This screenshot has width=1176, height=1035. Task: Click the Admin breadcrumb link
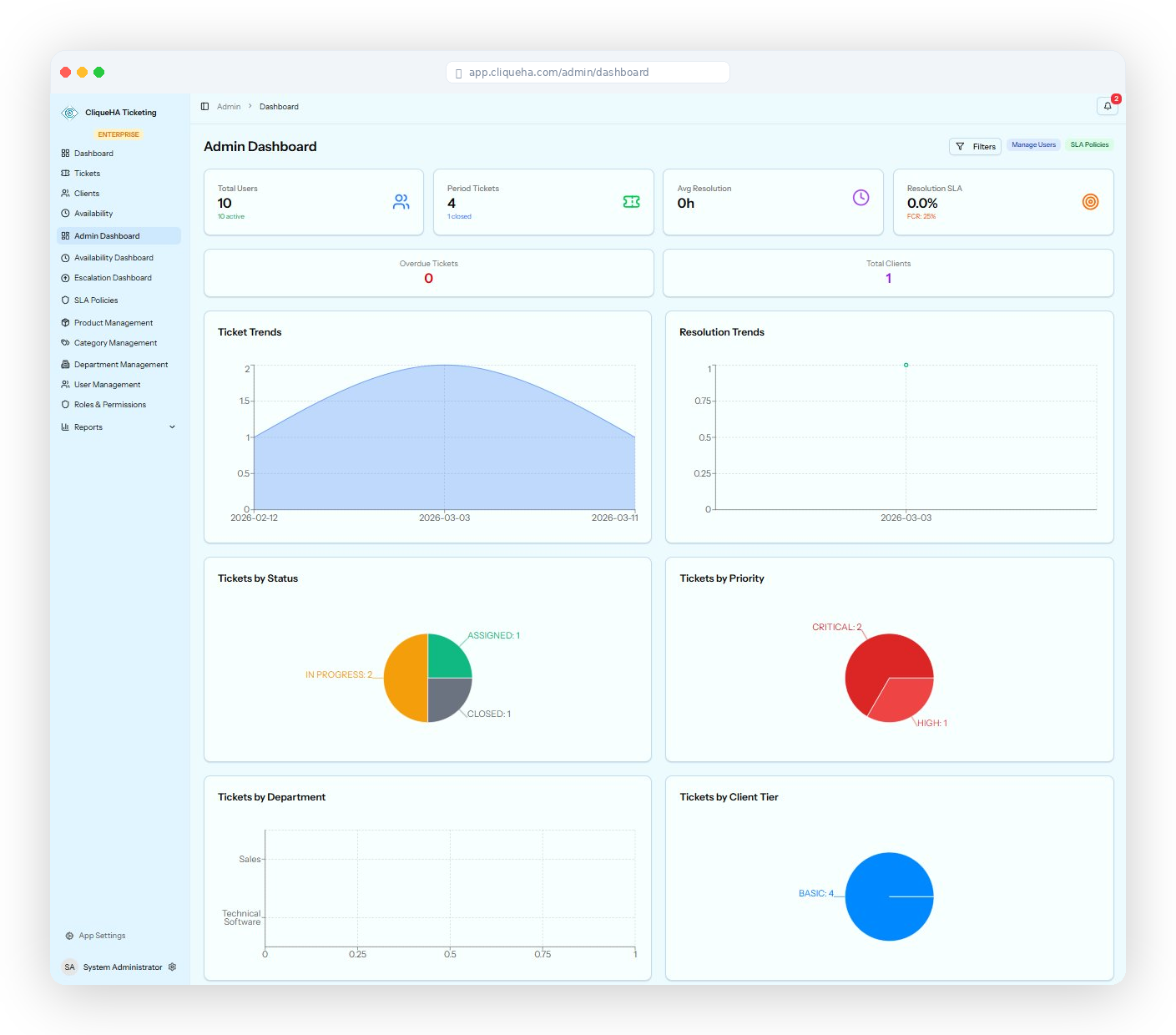point(229,107)
